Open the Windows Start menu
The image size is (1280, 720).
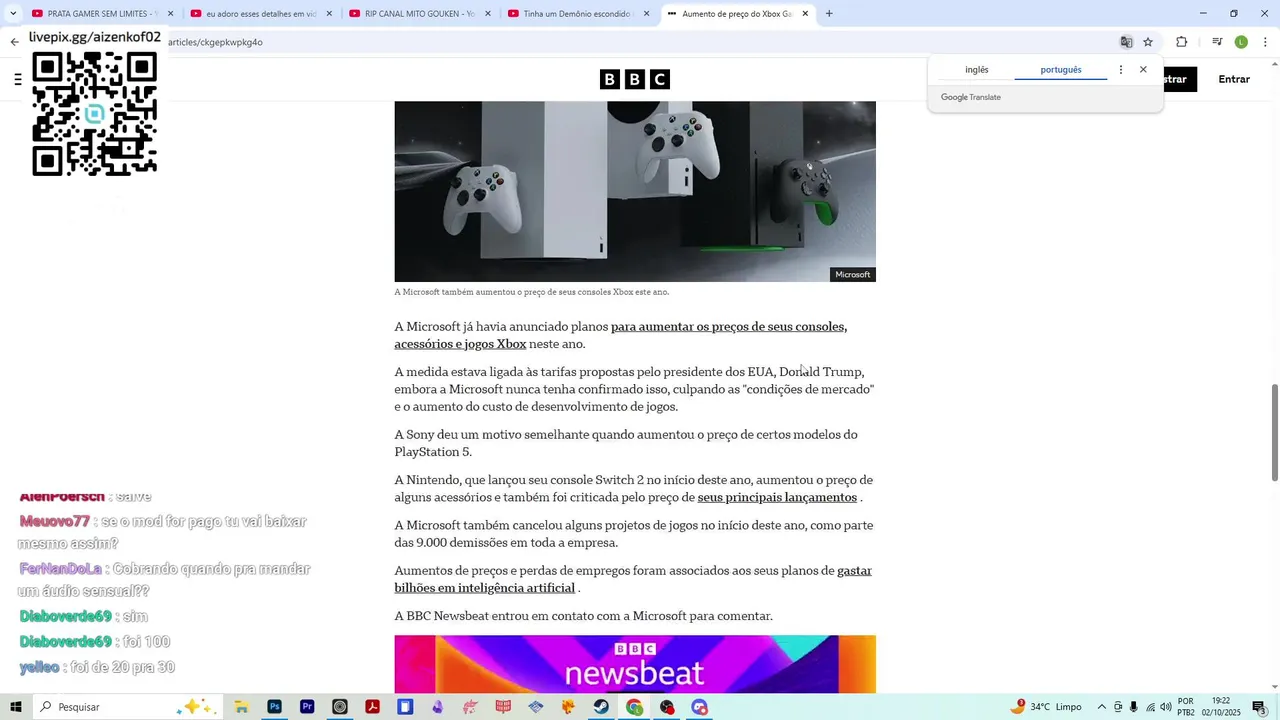[x=15, y=707]
